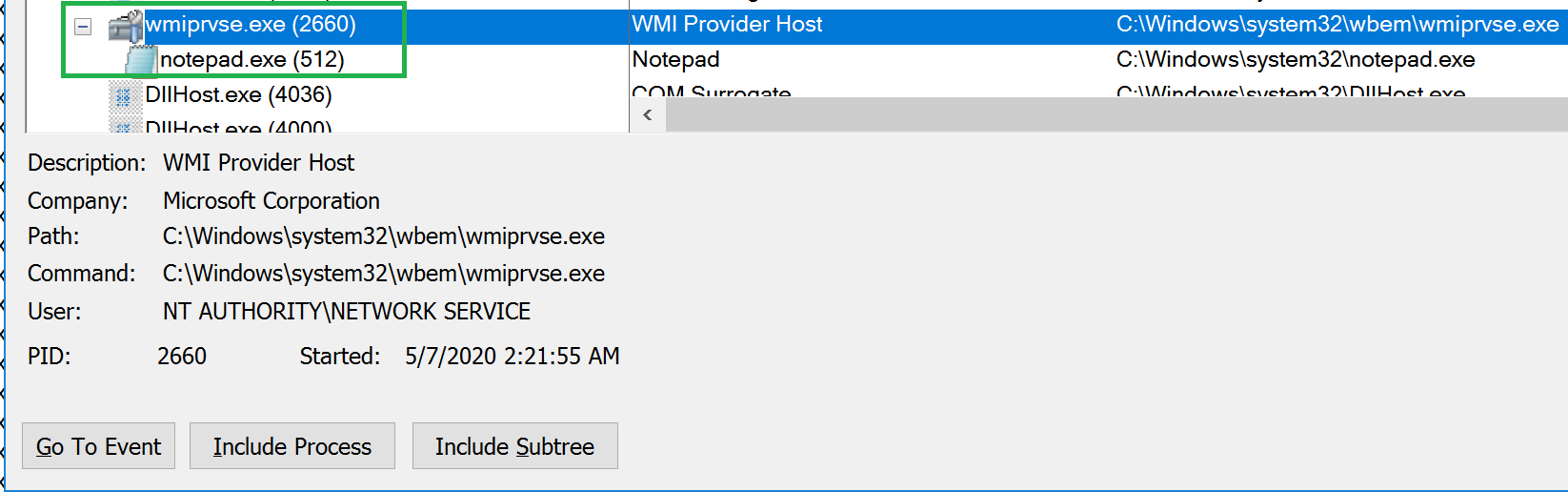
Task: Click the DllHost.exe (4000) process icon
Action: [123, 127]
